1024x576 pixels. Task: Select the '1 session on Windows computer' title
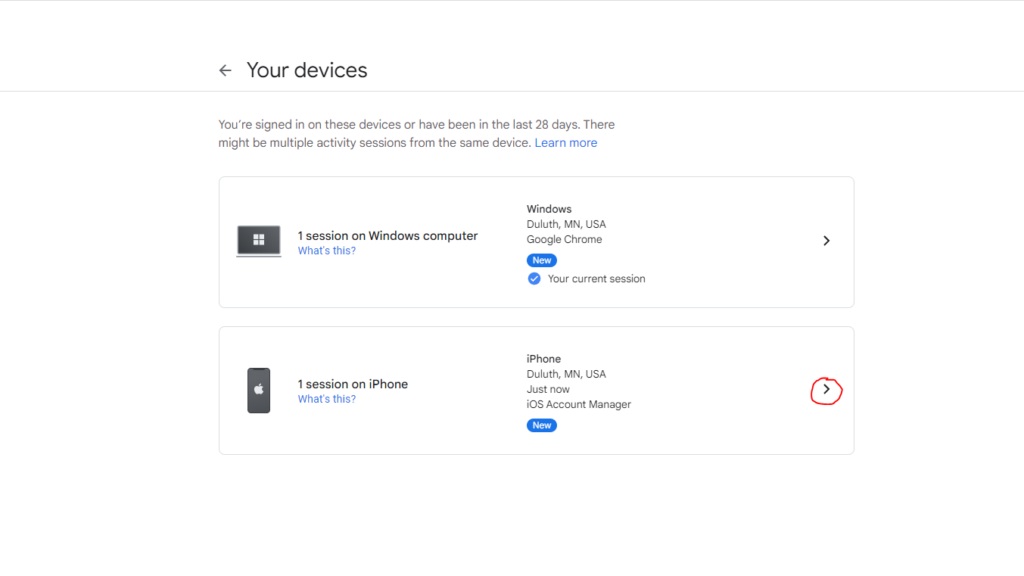pos(387,236)
